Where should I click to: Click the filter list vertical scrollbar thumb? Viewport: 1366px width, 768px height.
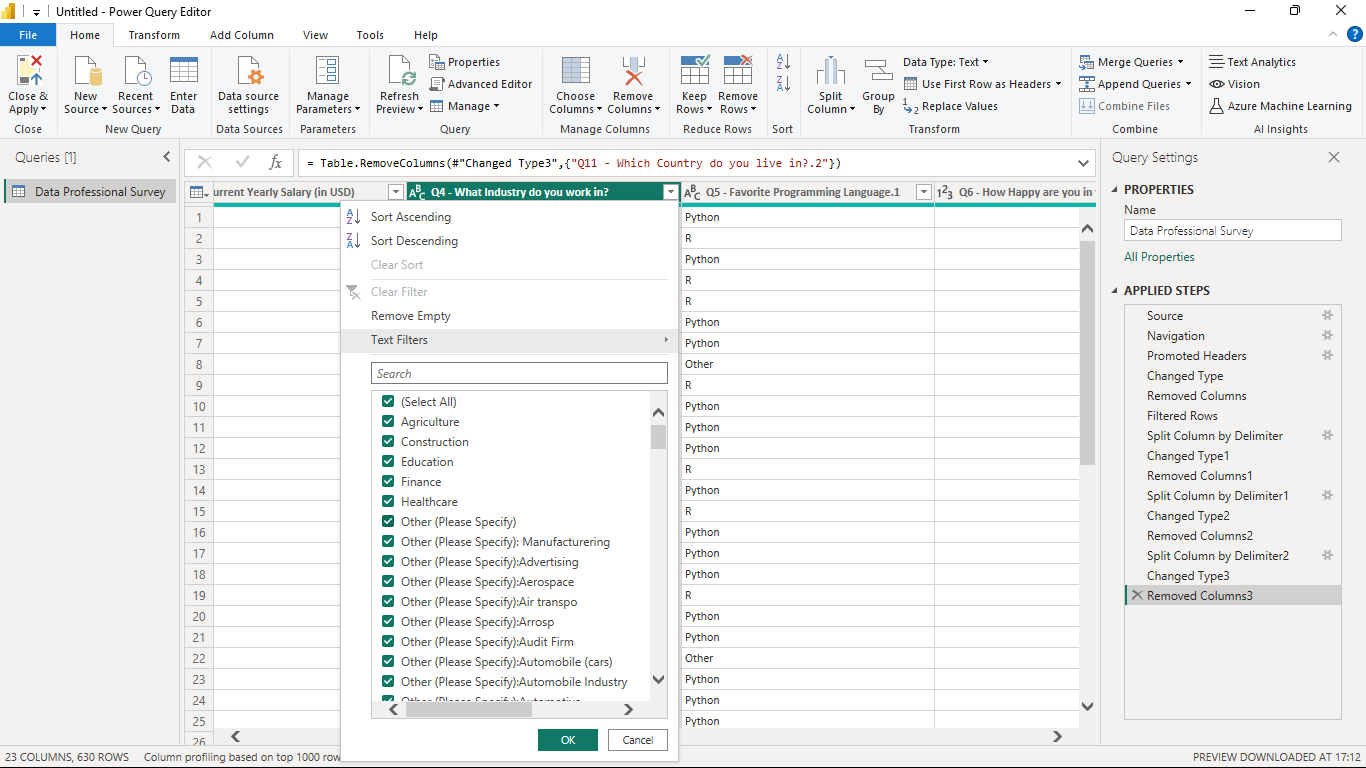(x=658, y=438)
